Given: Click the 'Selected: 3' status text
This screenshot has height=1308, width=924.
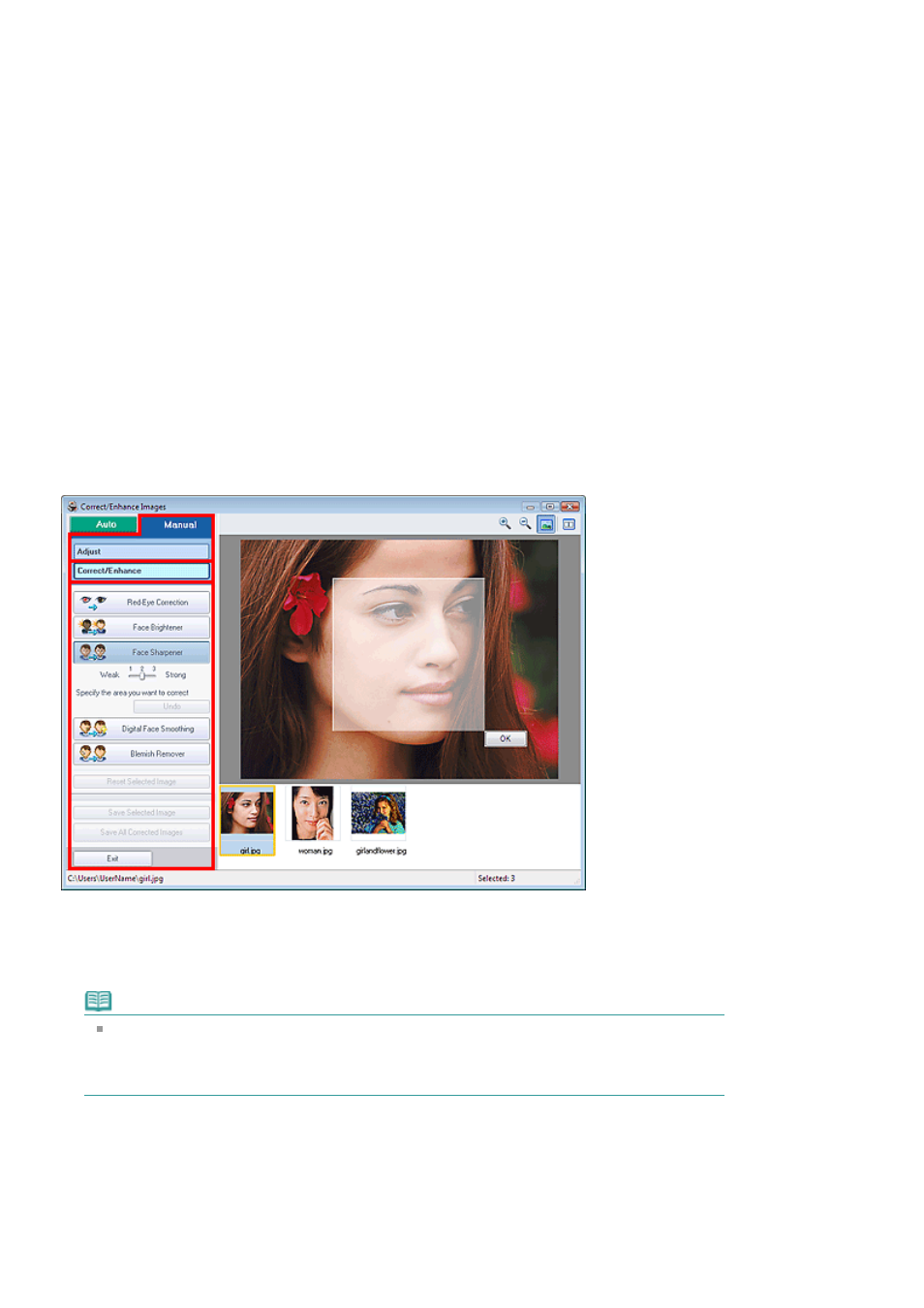Looking at the screenshot, I should tap(496, 879).
